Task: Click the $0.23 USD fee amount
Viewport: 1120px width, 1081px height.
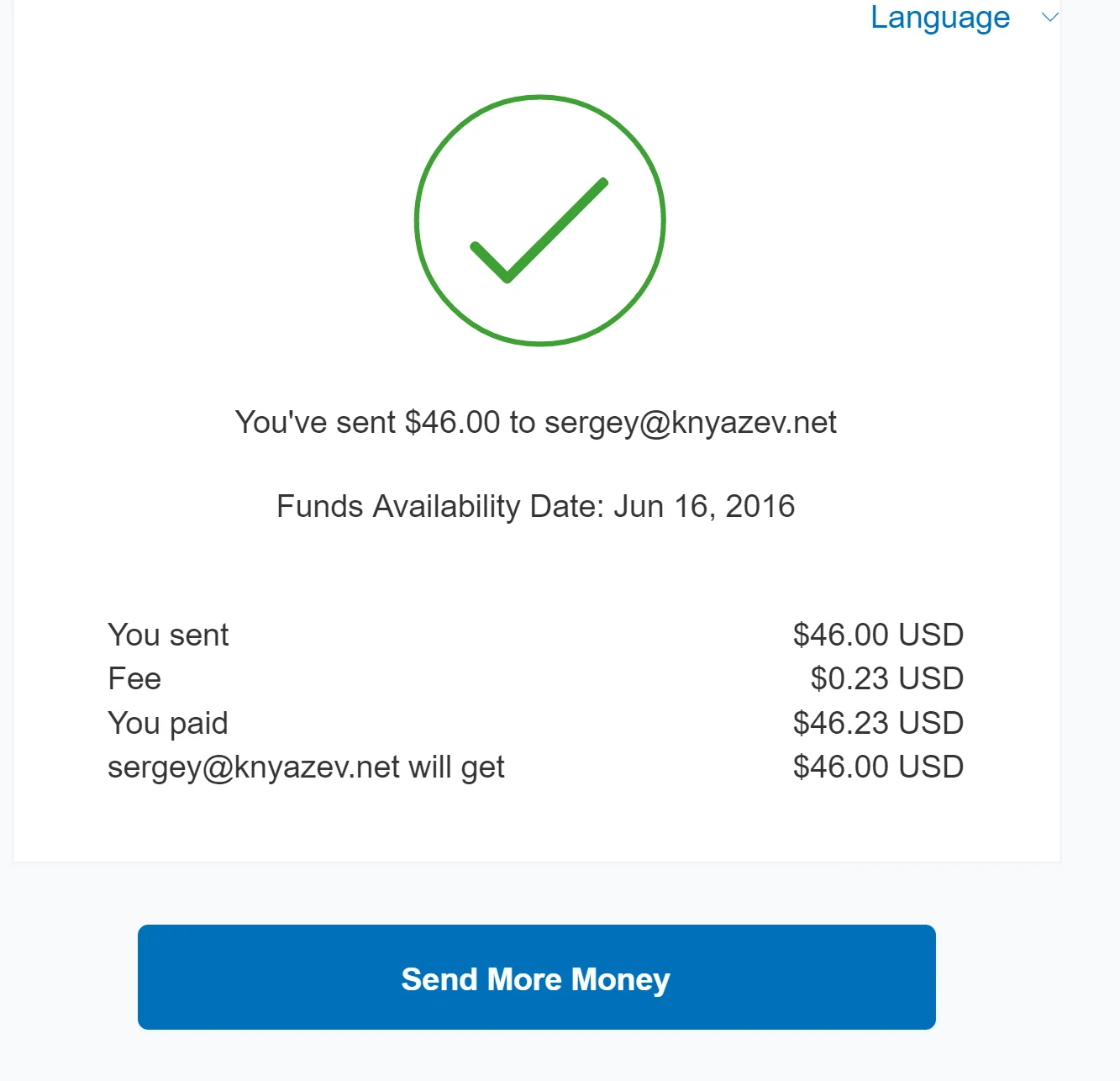Action: tap(886, 678)
